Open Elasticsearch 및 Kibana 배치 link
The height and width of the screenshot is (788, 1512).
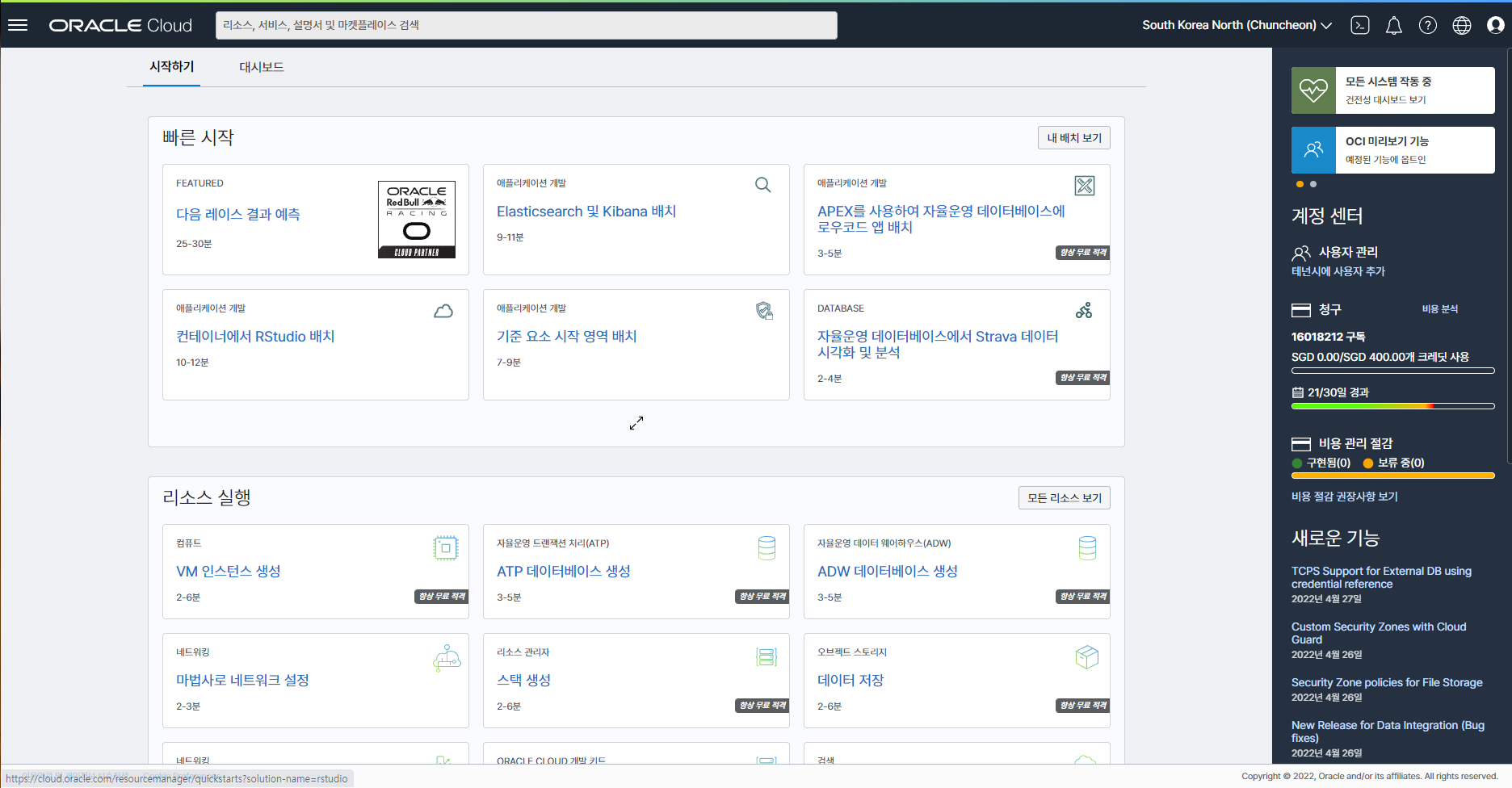(x=586, y=212)
